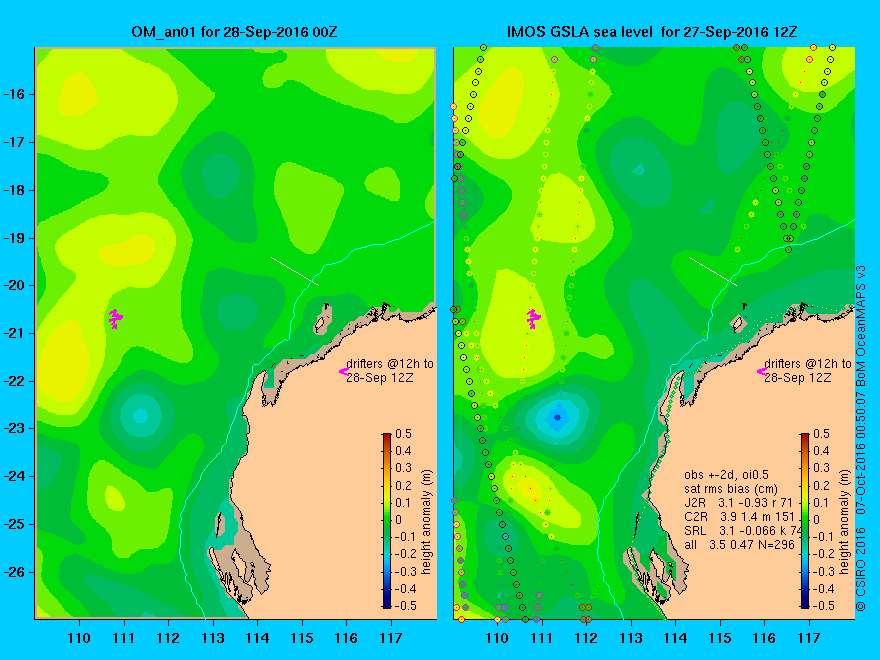880x660 pixels.
Task: Click longitude label 111 under right map
Action: (541, 638)
